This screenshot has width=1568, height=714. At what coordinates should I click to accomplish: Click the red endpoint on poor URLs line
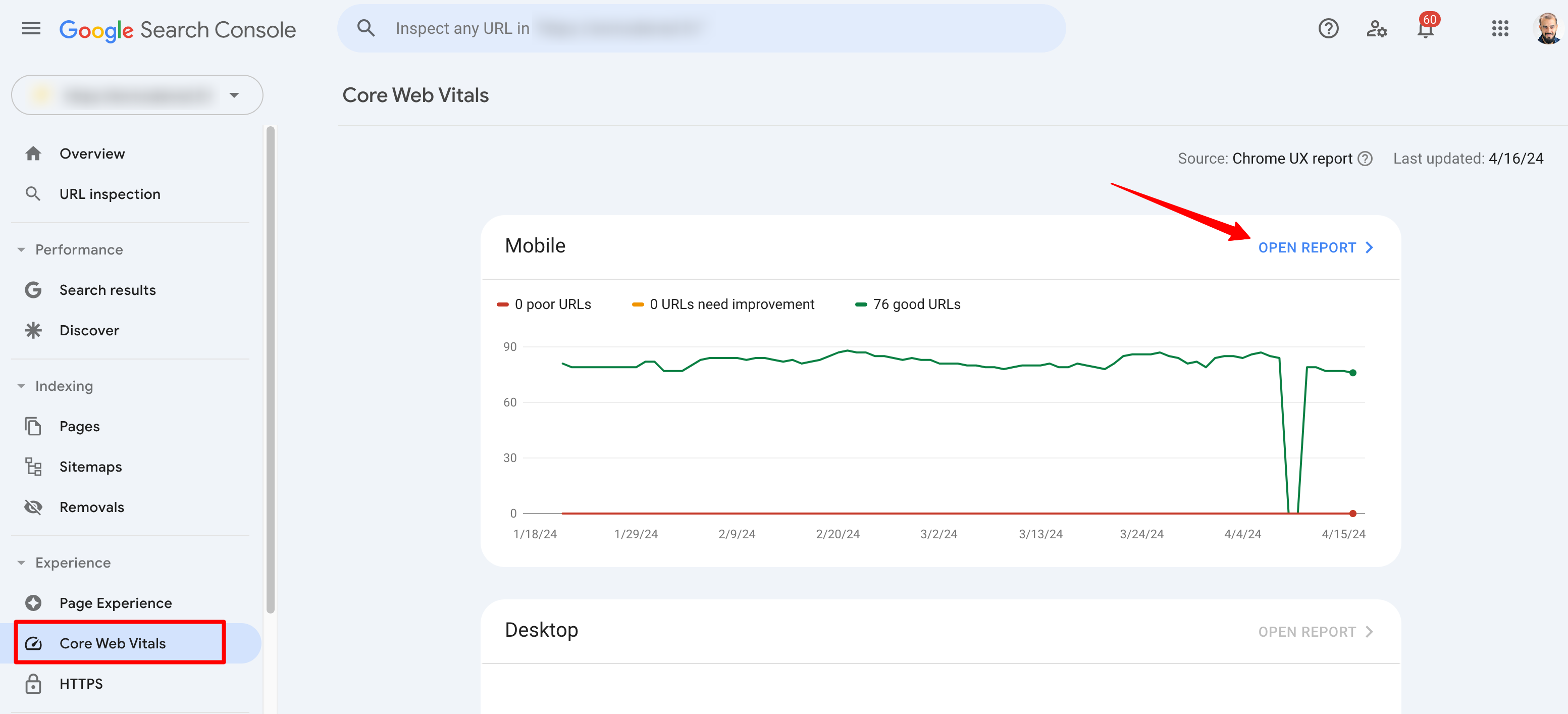tap(1352, 513)
